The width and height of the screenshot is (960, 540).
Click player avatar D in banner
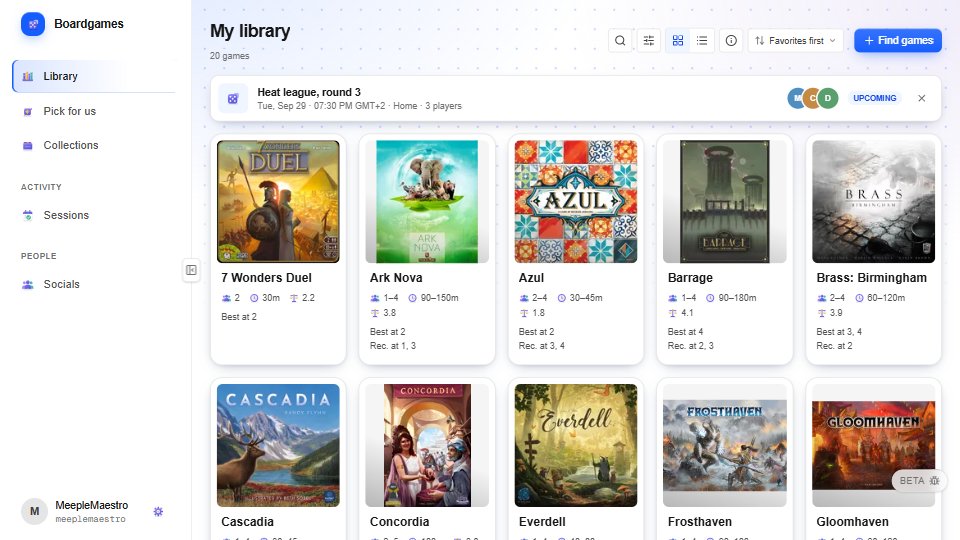(x=828, y=98)
